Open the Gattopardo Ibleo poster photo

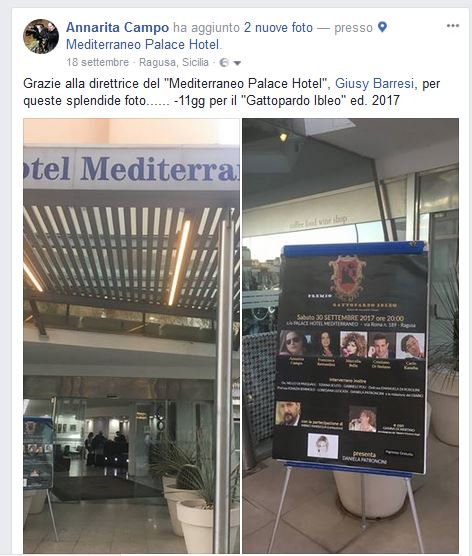pyautogui.click(x=350, y=335)
